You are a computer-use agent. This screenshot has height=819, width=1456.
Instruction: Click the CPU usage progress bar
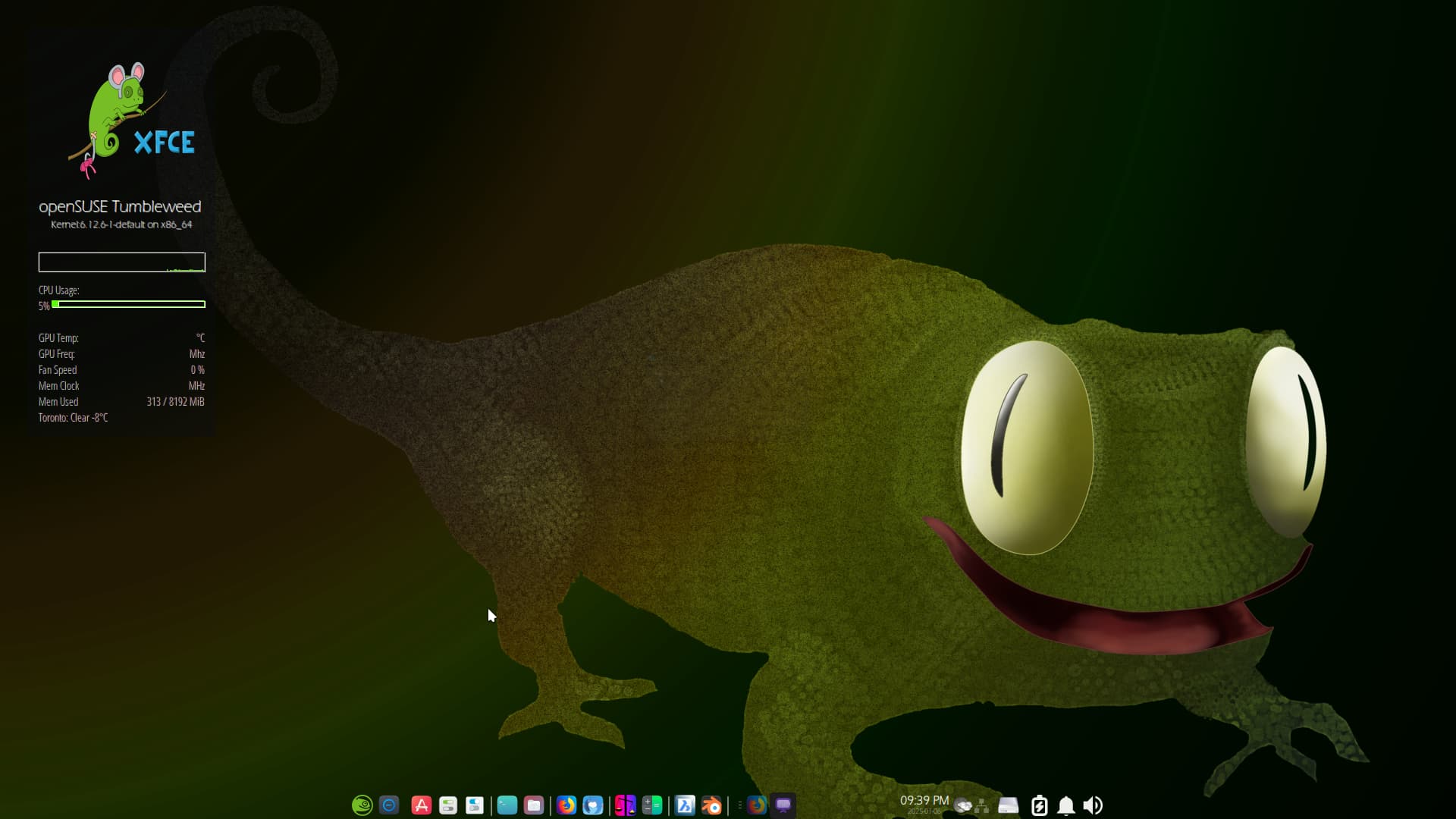129,305
